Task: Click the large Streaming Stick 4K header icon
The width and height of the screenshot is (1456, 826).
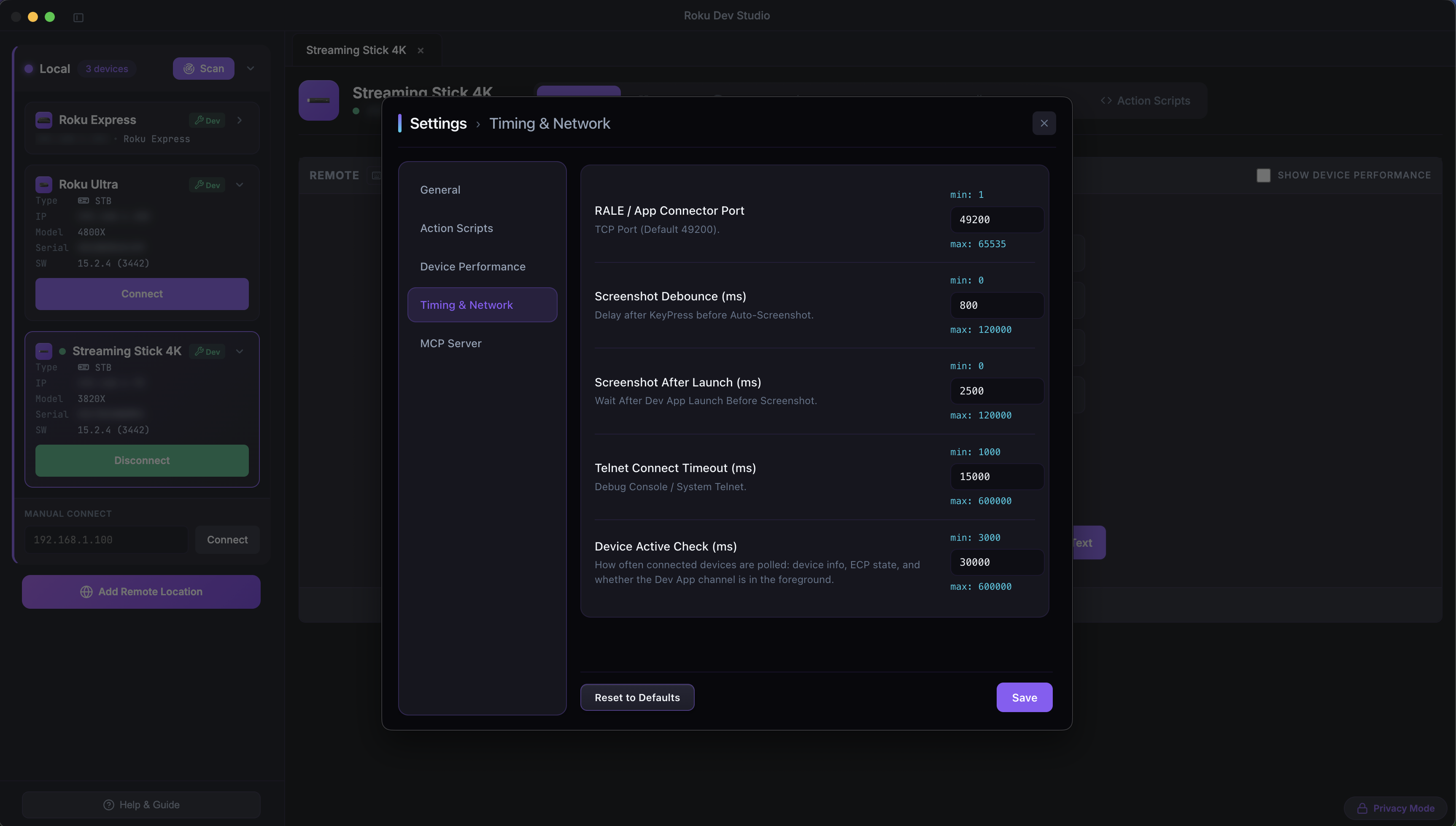Action: 319,100
